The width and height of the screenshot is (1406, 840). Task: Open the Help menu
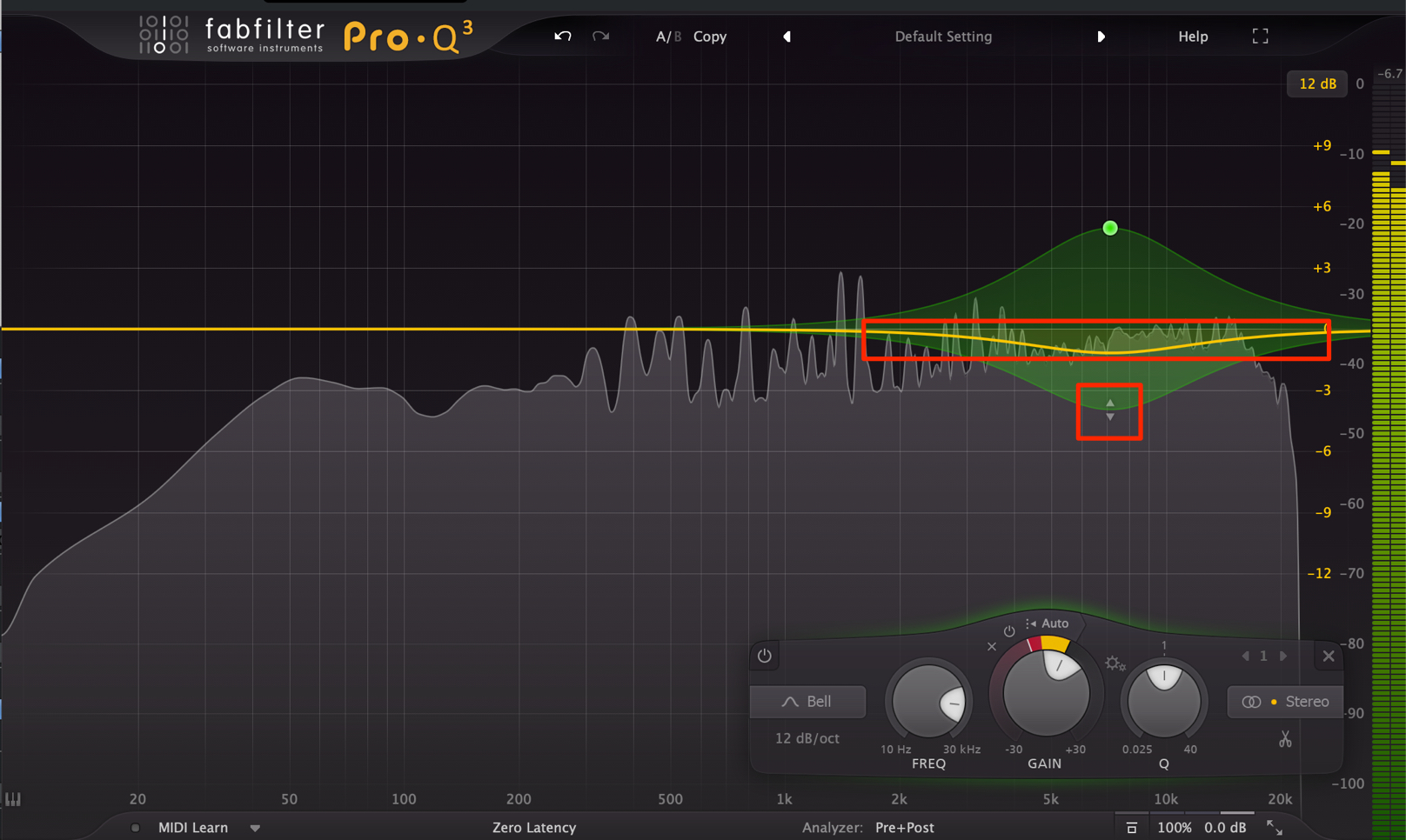coord(1193,37)
